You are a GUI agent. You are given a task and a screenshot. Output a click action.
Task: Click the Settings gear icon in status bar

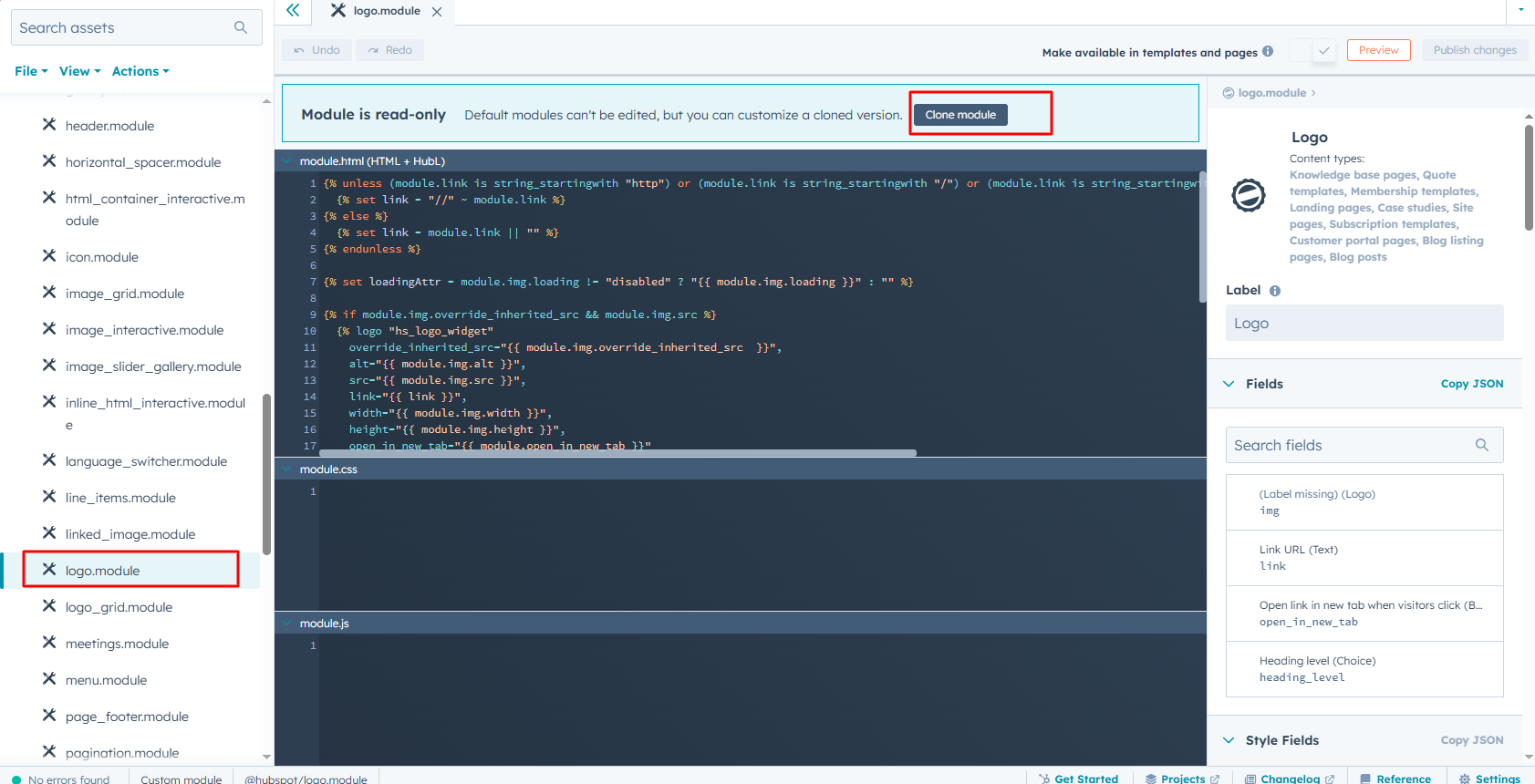(x=1465, y=779)
